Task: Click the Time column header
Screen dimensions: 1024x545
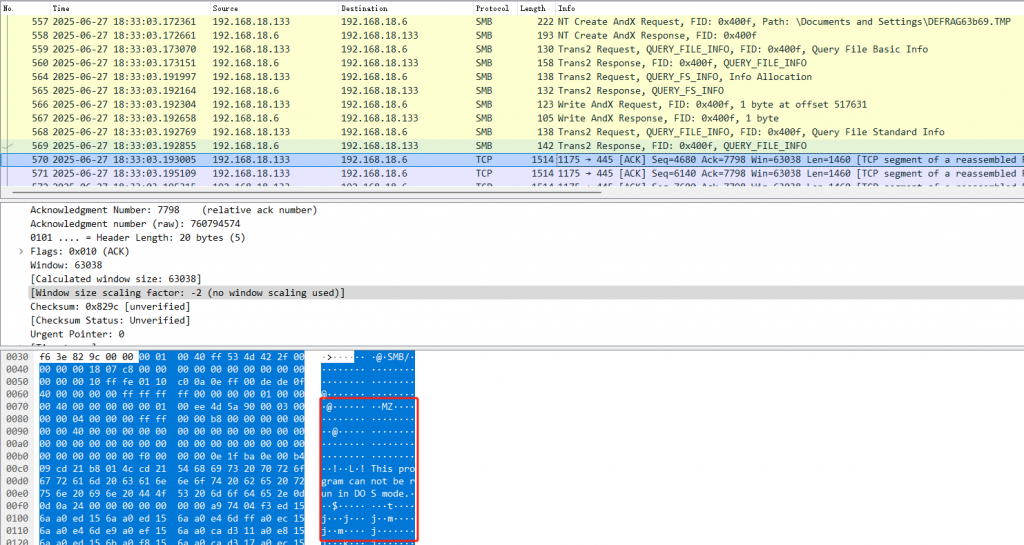Action: pyautogui.click(x=61, y=8)
